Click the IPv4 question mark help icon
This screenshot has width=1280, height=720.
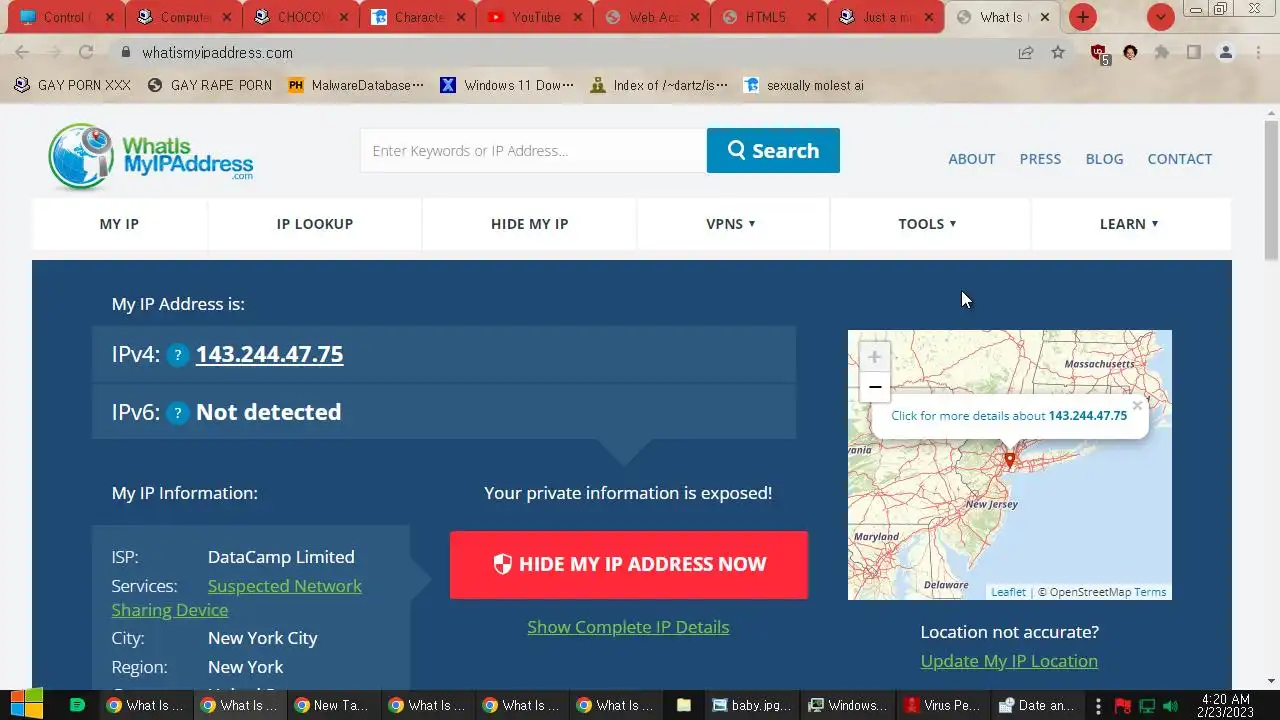(178, 355)
